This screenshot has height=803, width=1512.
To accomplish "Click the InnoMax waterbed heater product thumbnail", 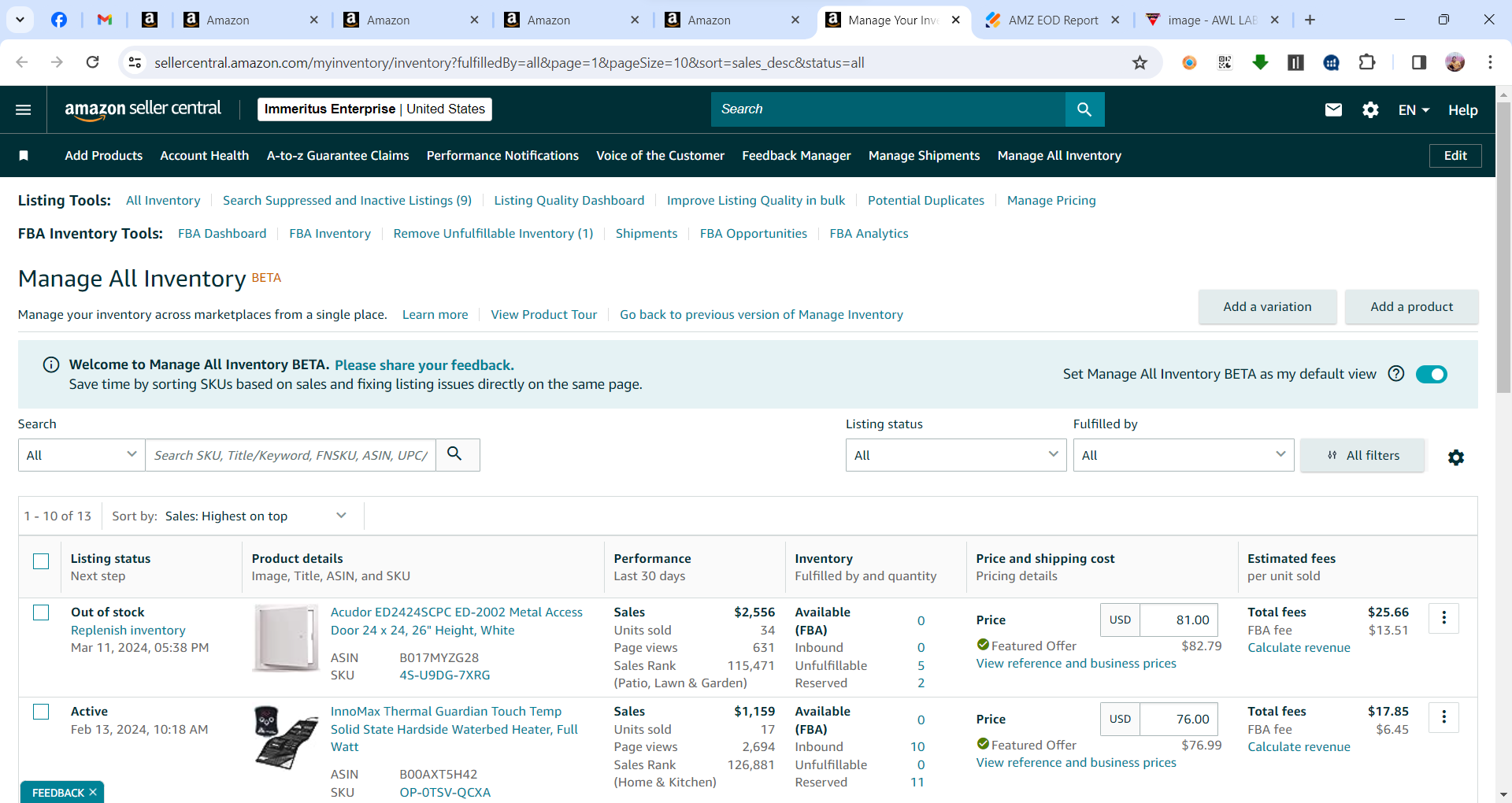I will click(x=285, y=738).
